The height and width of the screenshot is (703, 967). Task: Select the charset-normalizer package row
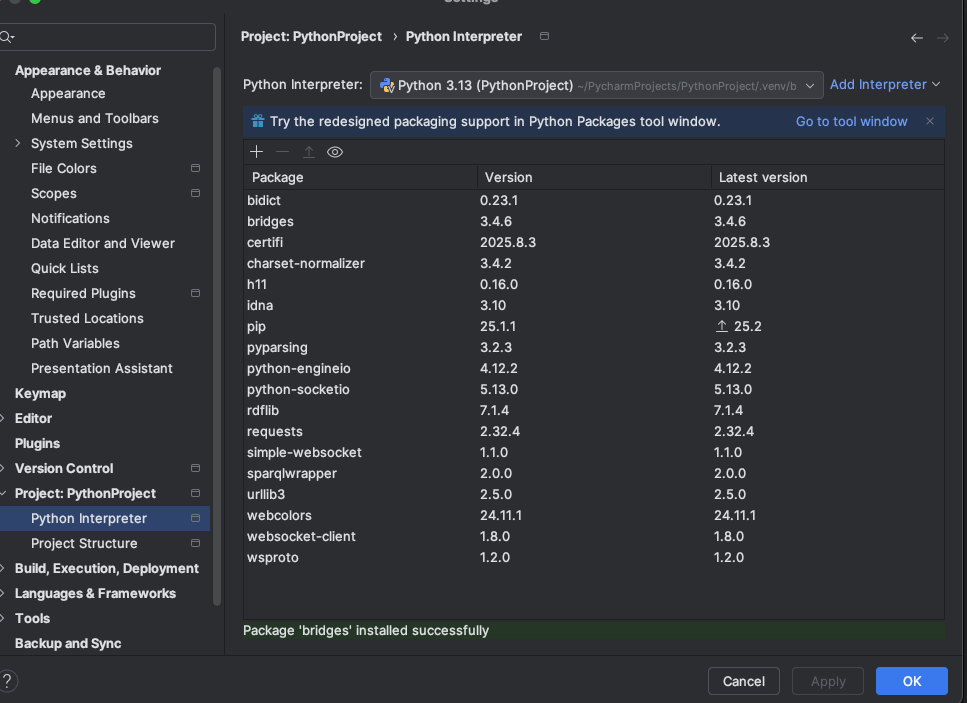point(594,263)
